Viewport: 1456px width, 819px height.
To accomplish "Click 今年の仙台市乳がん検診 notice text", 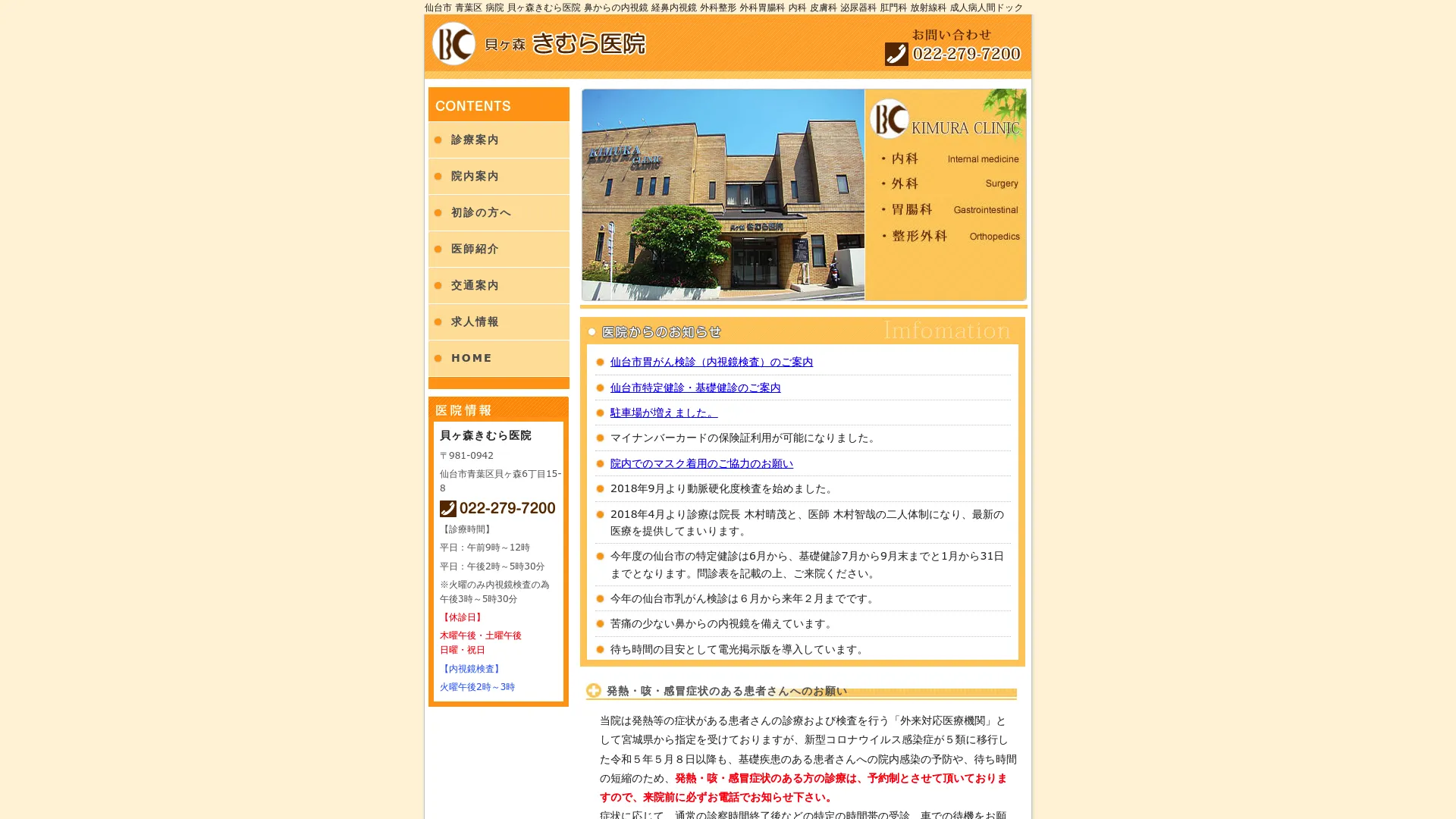I will pyautogui.click(x=744, y=598).
